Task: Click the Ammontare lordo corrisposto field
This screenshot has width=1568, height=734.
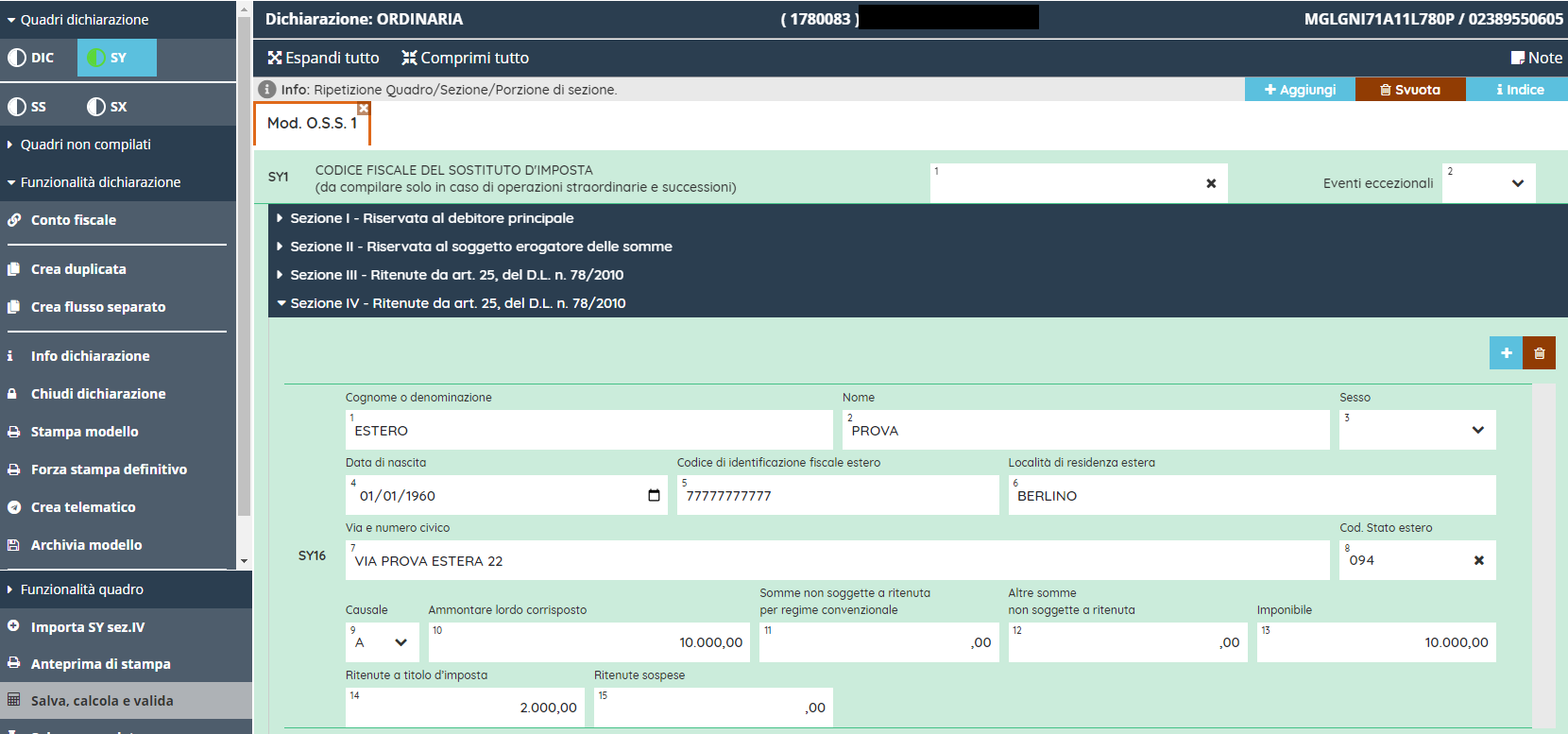Action: point(588,642)
